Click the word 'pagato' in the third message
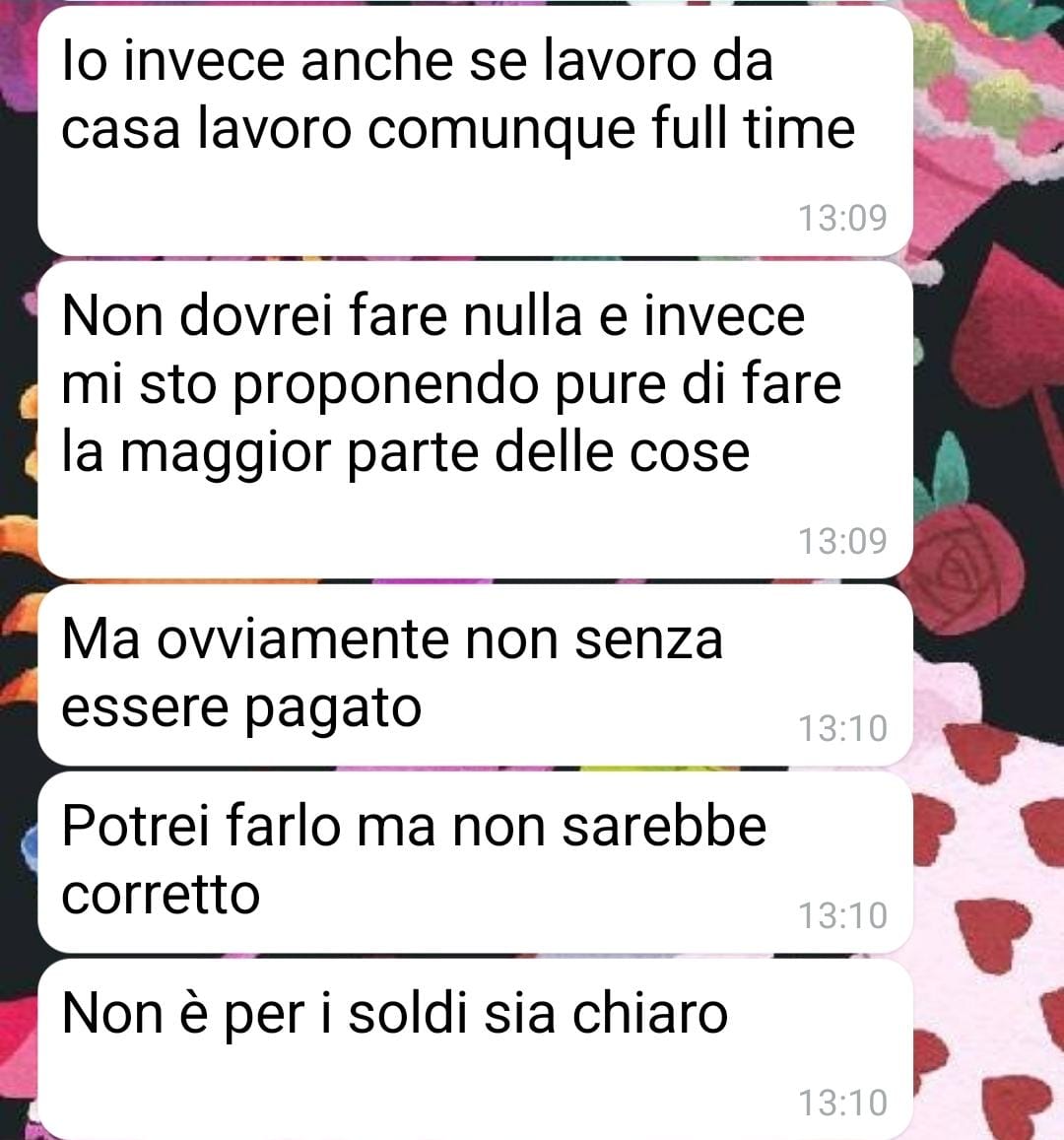This screenshot has height=1140, width=1064. [332, 709]
